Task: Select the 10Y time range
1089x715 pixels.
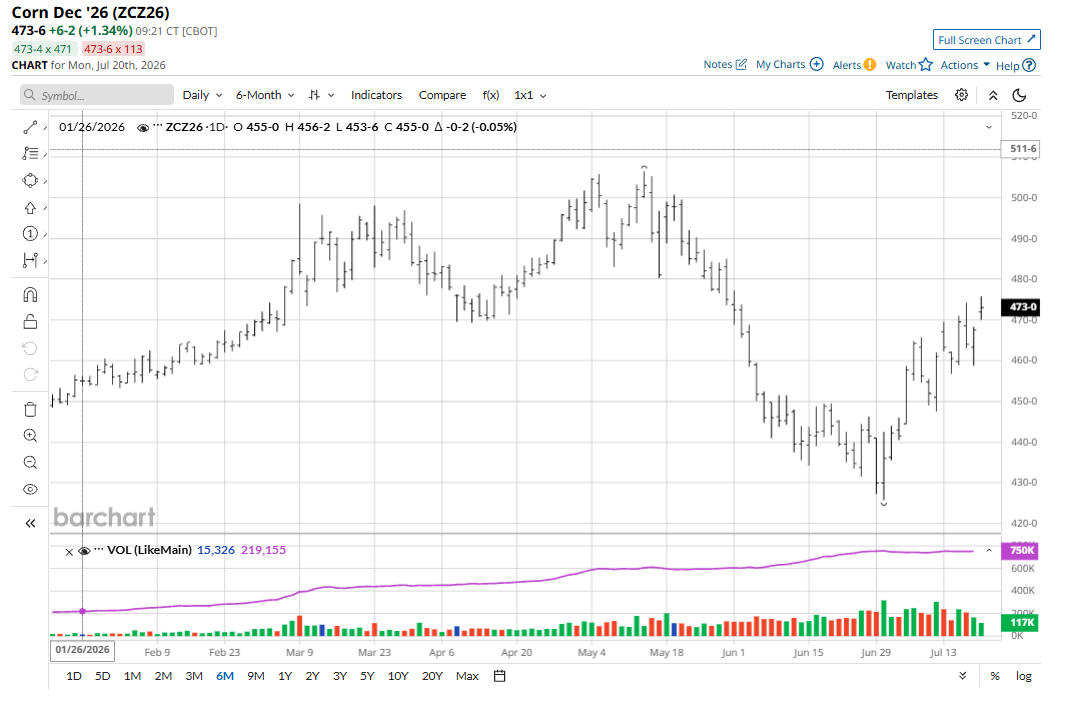Action: 398,676
